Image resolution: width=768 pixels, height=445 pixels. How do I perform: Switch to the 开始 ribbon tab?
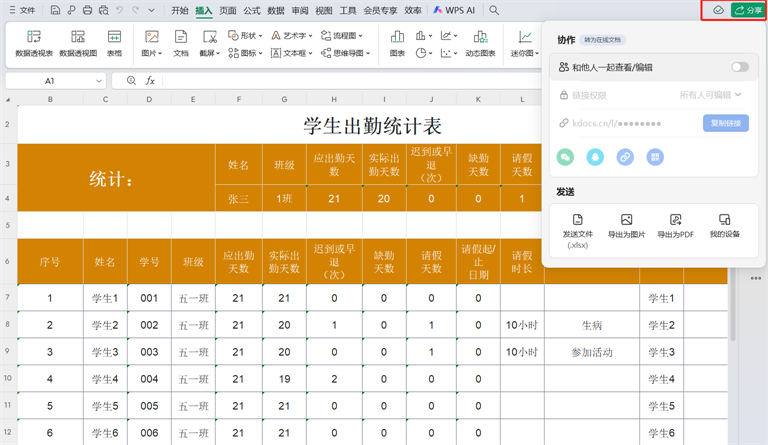[179, 10]
